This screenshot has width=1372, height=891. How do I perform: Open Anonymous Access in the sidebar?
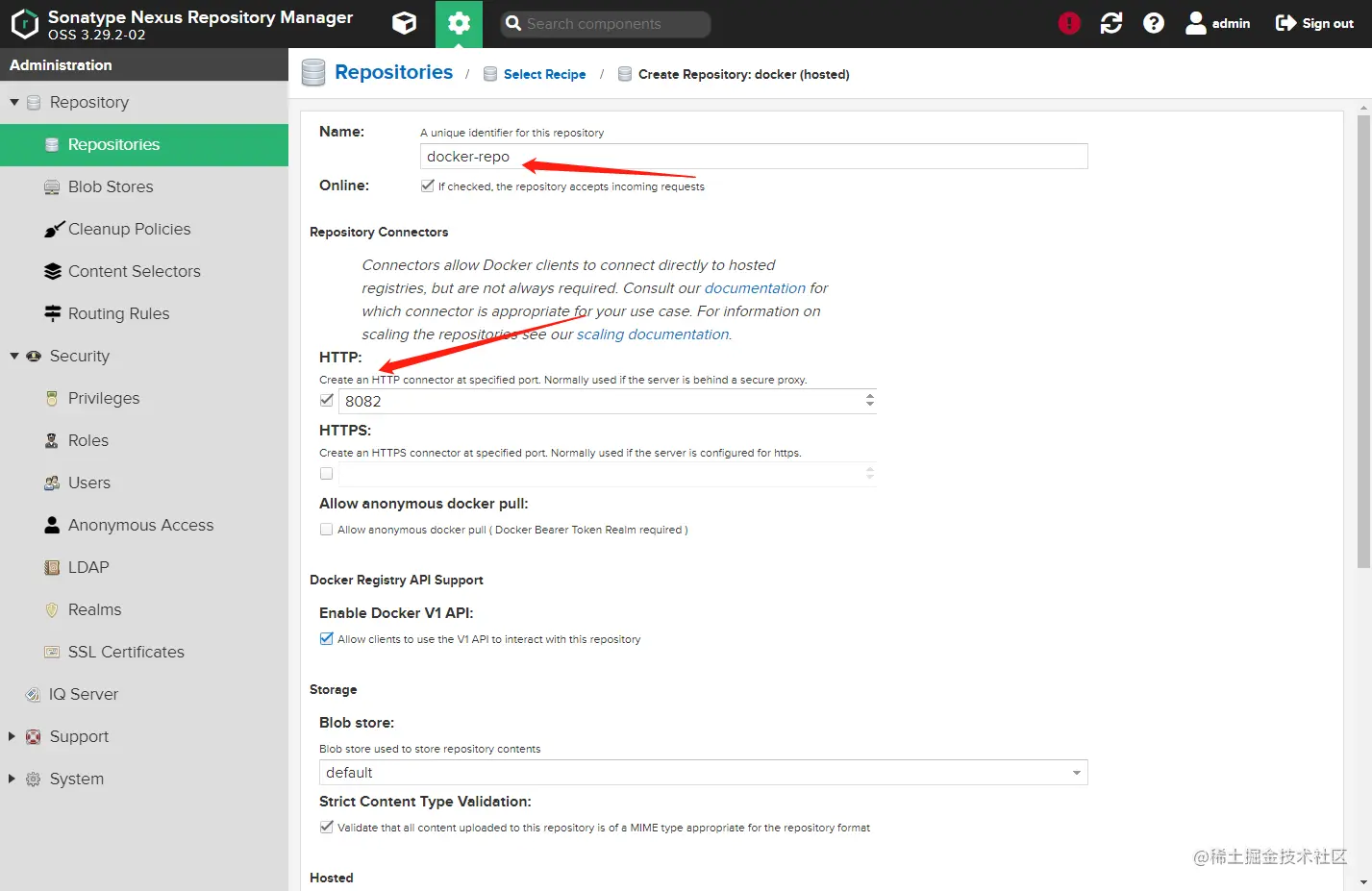tap(144, 525)
